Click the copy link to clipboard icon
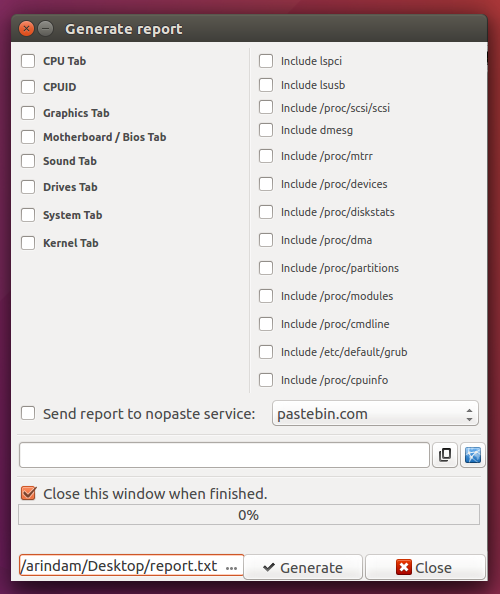The height and width of the screenshot is (594, 500). (445, 455)
